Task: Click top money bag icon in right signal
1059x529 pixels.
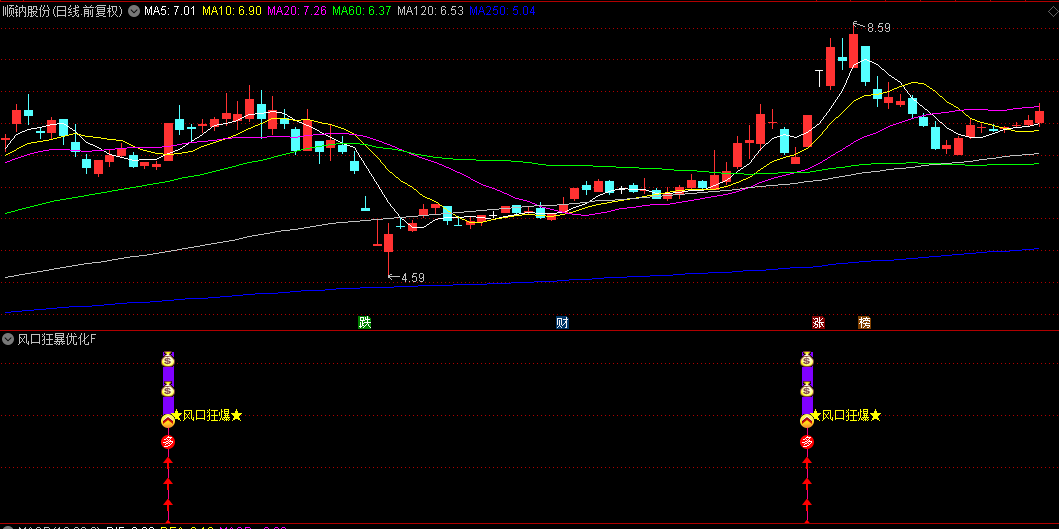Action: pyautogui.click(x=806, y=359)
